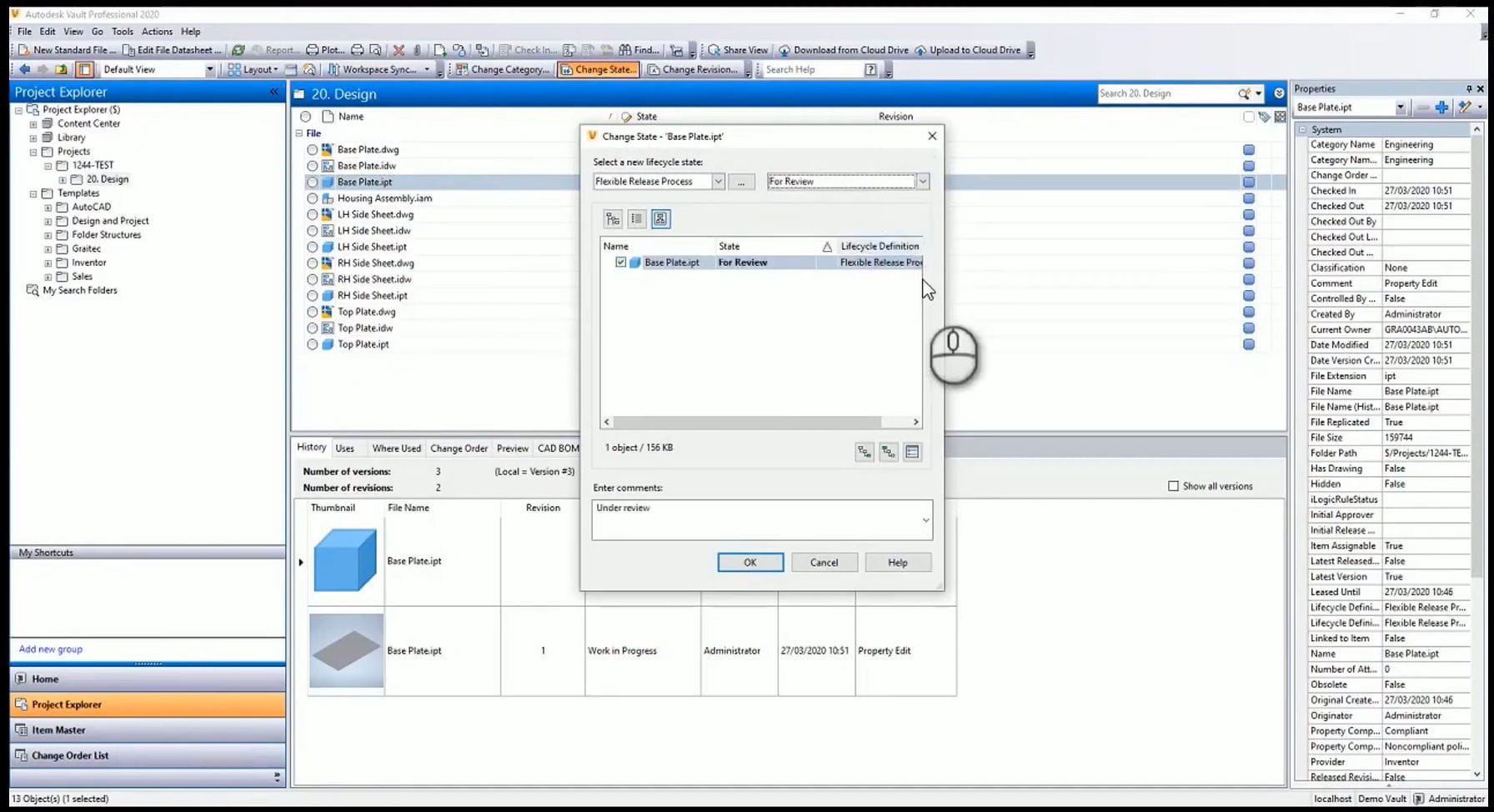Switch to the Where Used tab

click(x=396, y=448)
